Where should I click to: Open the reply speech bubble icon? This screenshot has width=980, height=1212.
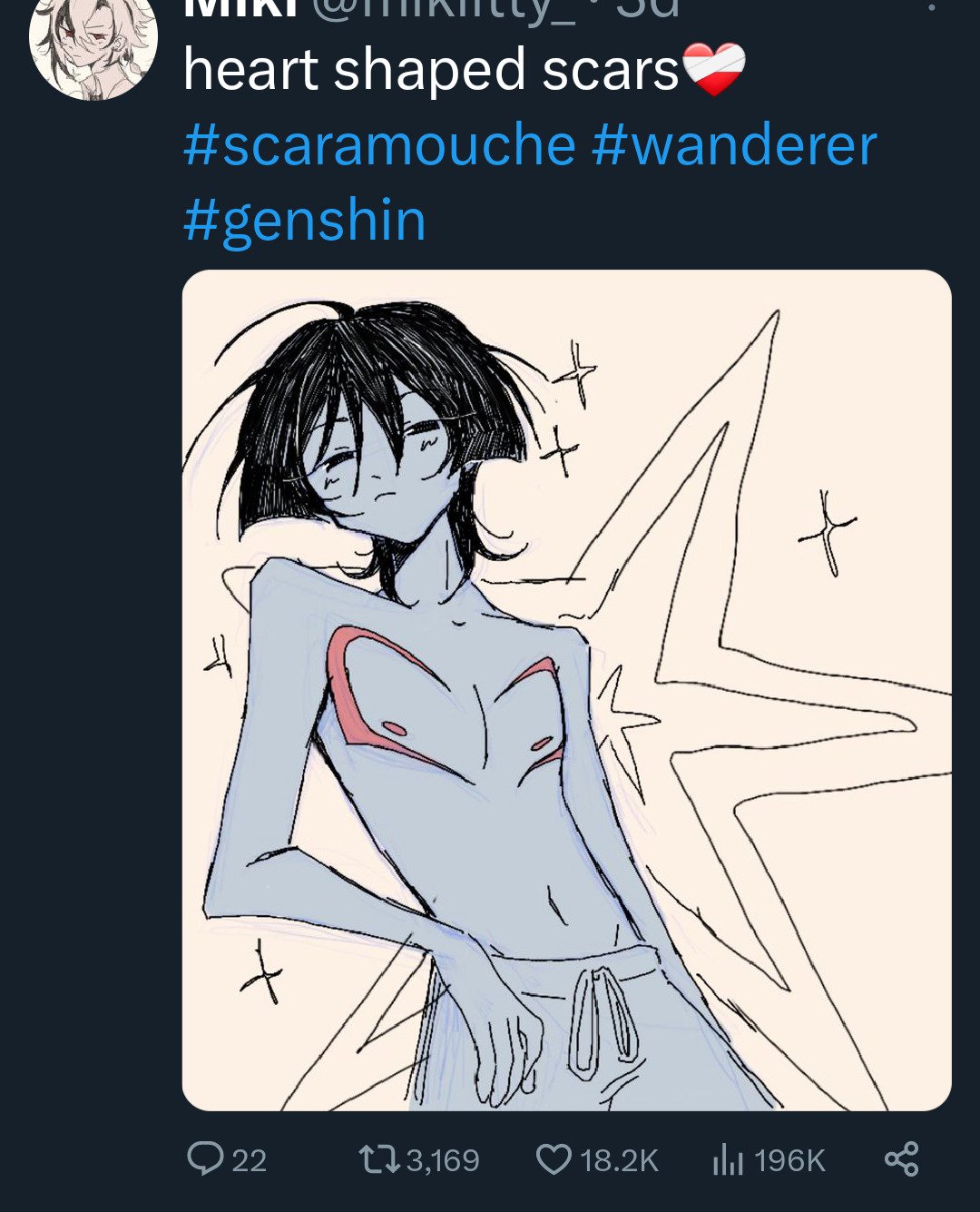(x=205, y=1158)
